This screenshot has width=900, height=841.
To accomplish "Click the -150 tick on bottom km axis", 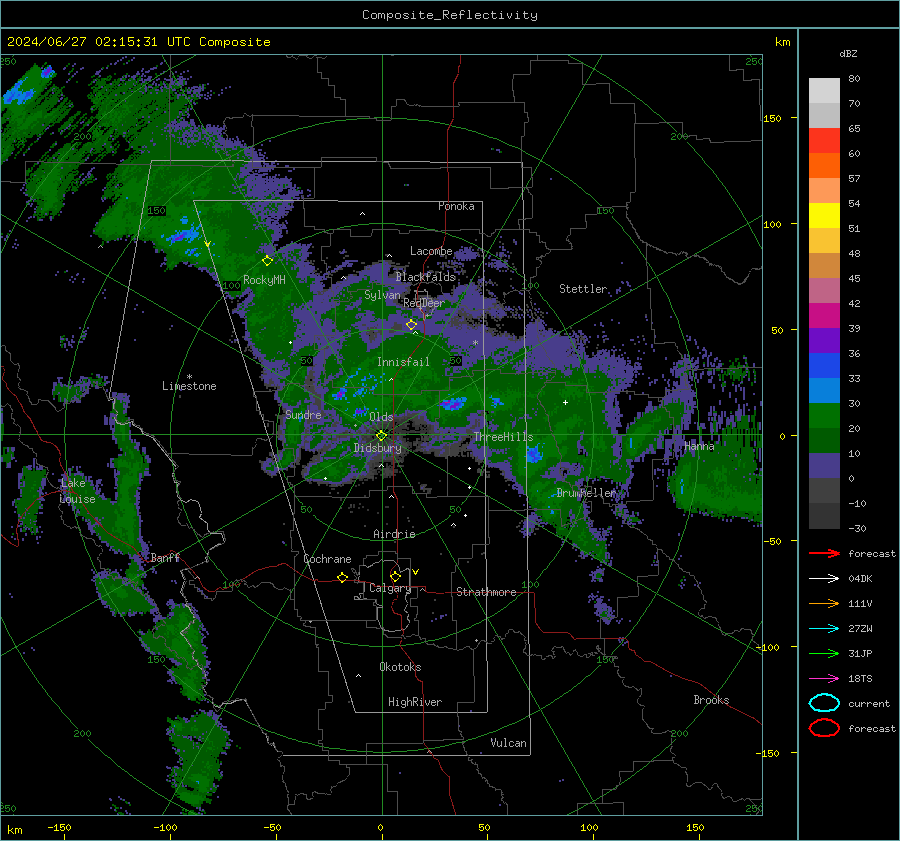I will pyautogui.click(x=59, y=828).
